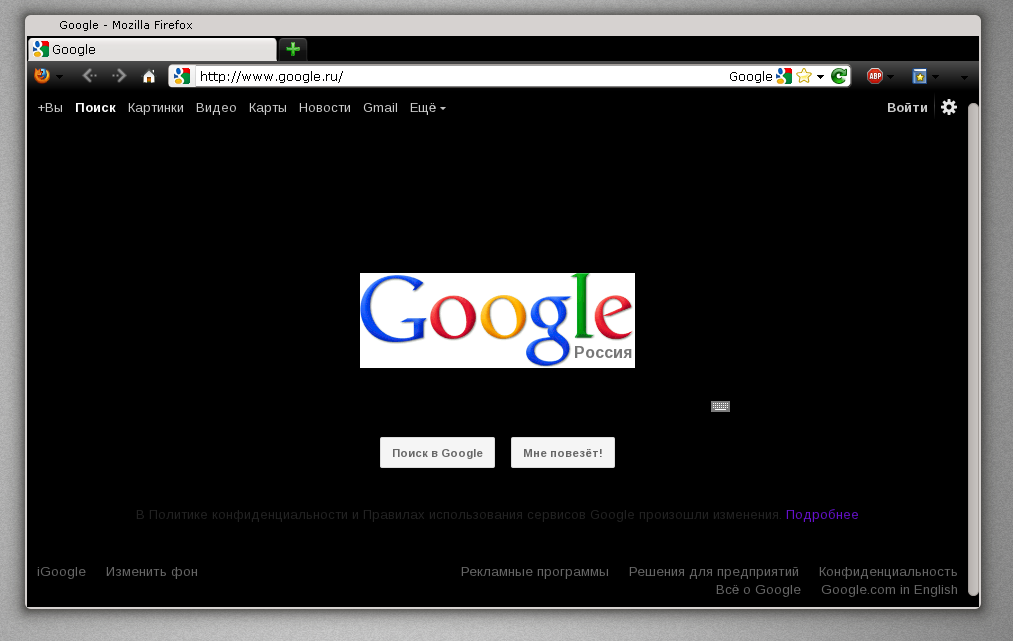
Task: Go forward using the right arrow button
Action: point(119,76)
